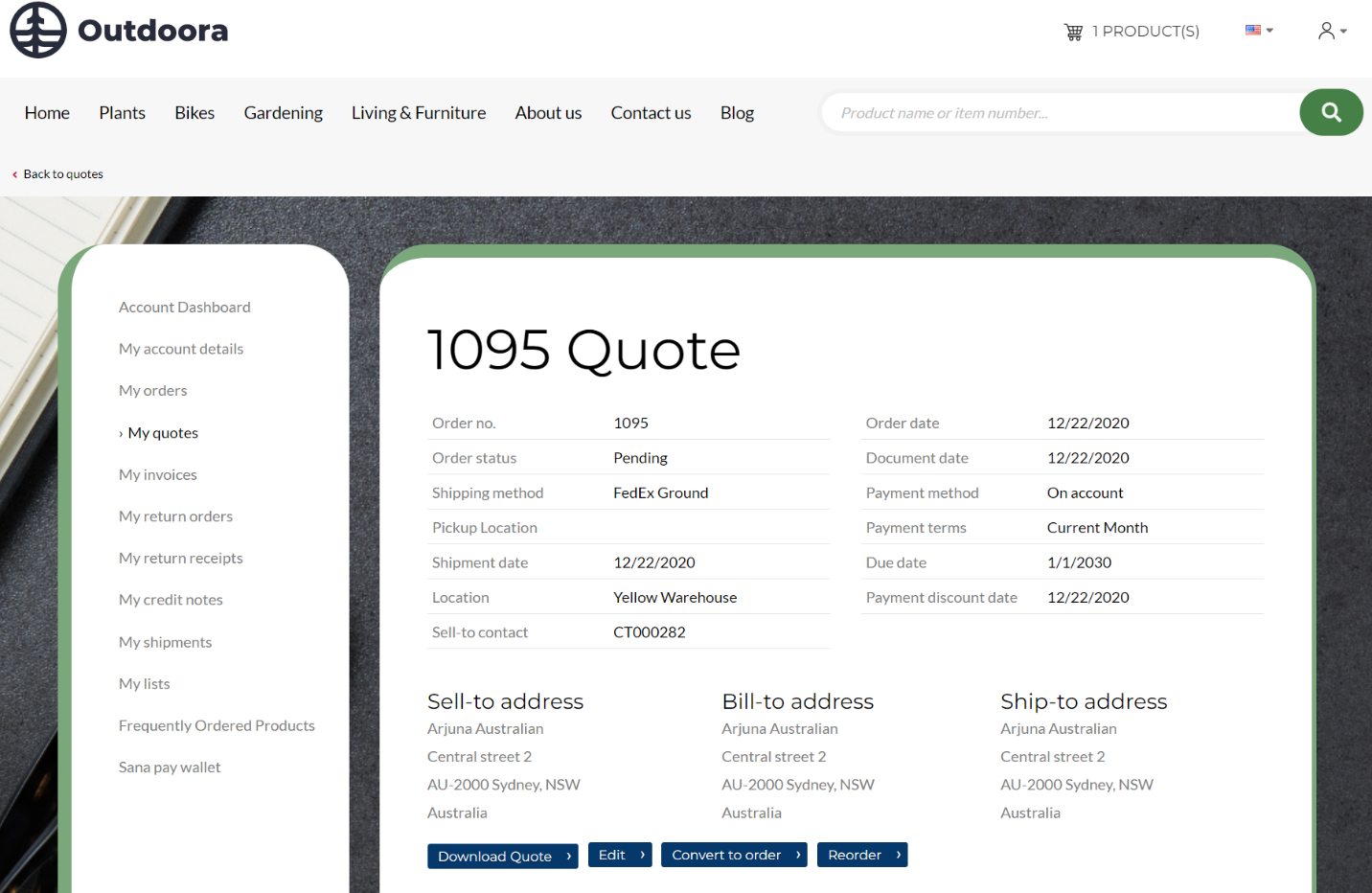Open the Gardening menu
Image resolution: width=1372 pixels, height=893 pixels.
click(284, 113)
